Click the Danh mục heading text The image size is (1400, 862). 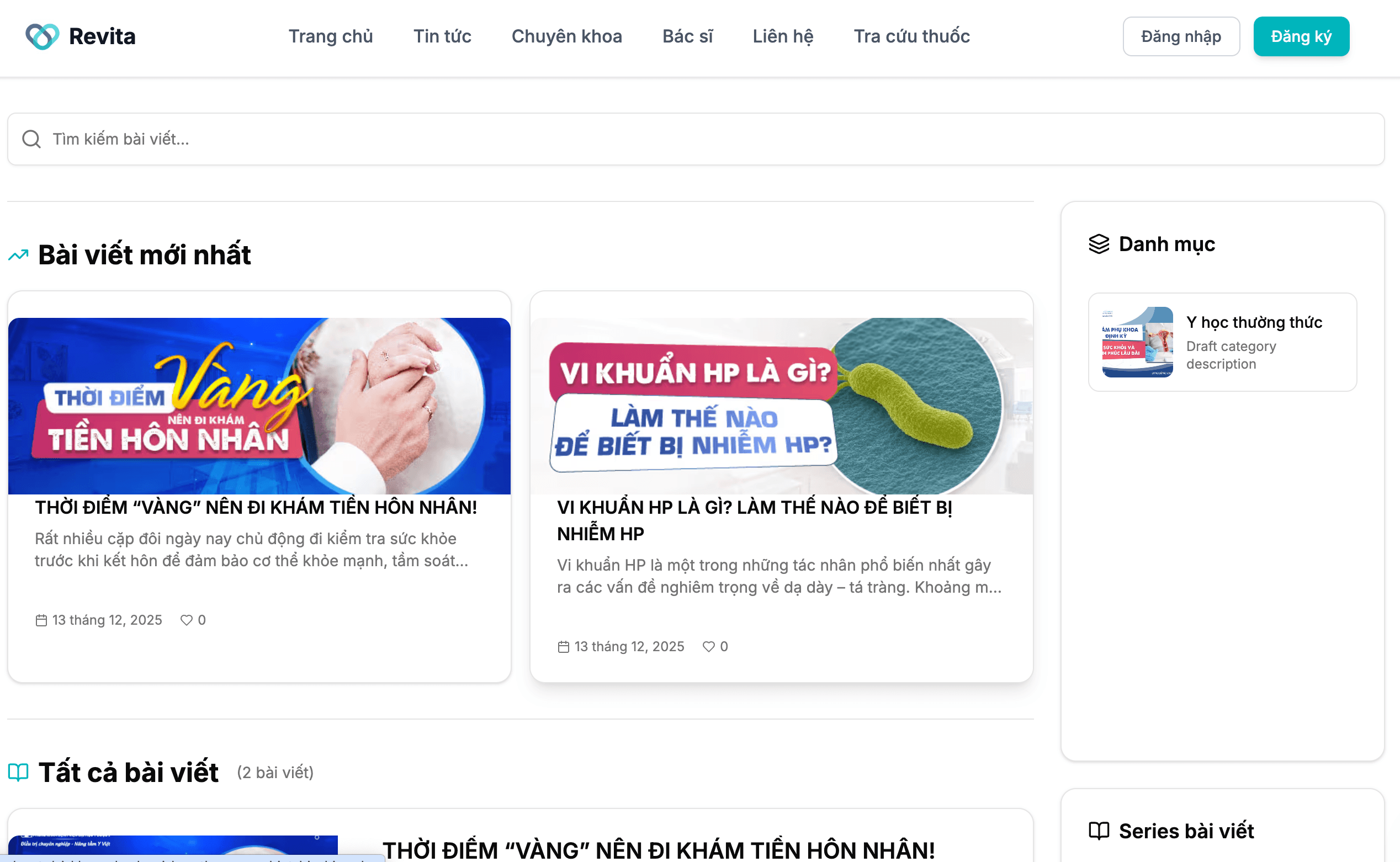[1167, 244]
